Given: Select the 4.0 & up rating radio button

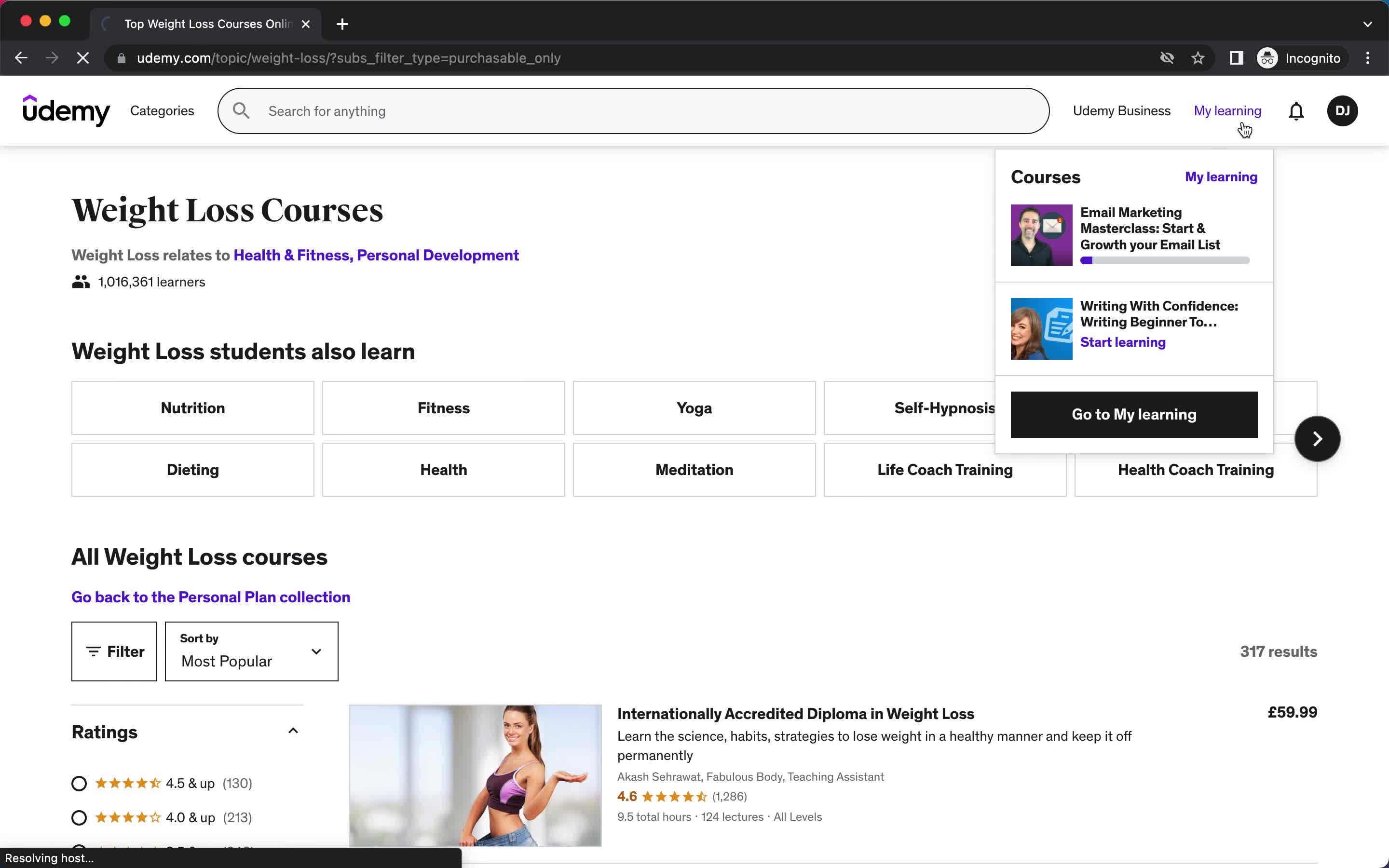Looking at the screenshot, I should (x=79, y=817).
